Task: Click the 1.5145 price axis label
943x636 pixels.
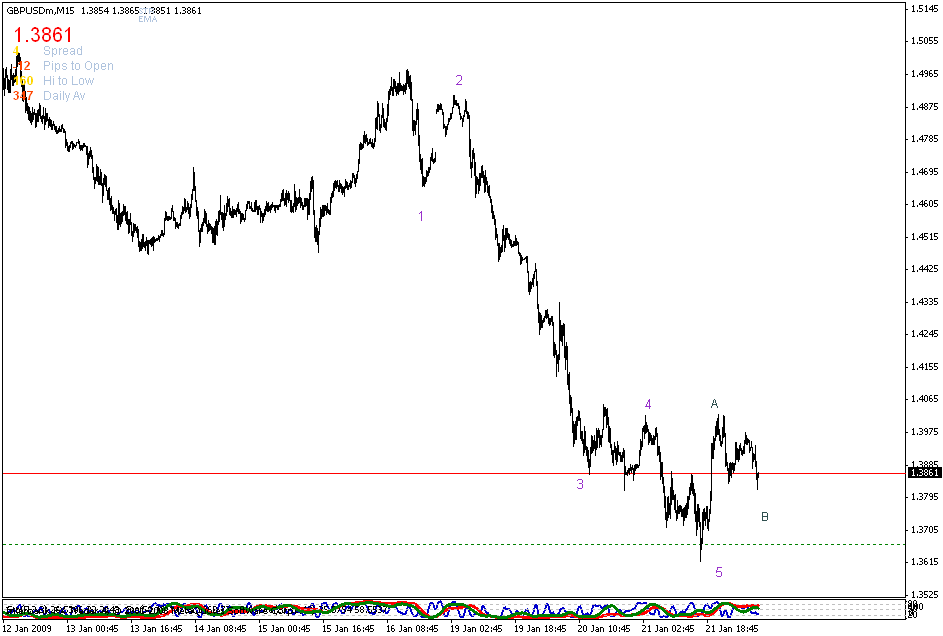Action: tap(925, 8)
